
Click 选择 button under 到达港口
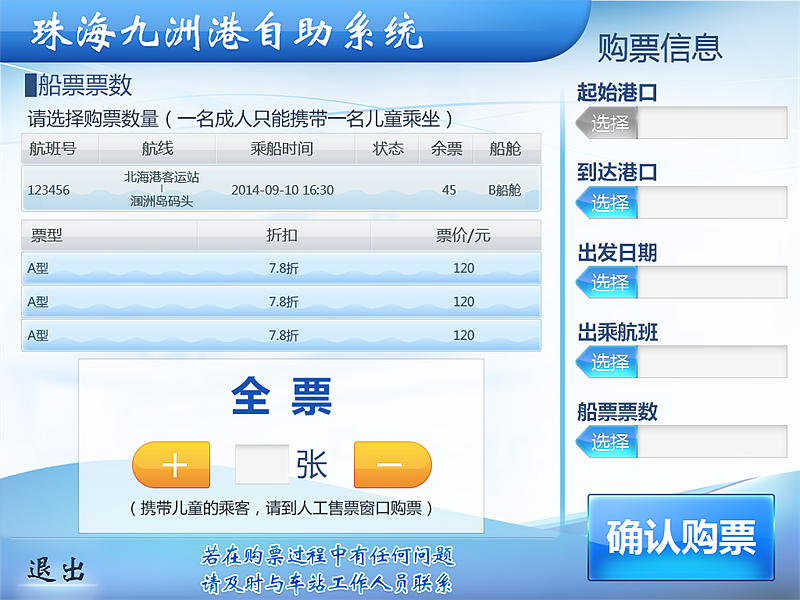(607, 203)
